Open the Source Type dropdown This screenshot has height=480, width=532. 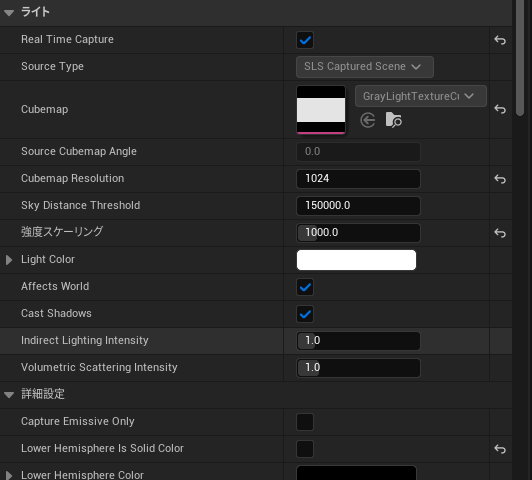365,67
